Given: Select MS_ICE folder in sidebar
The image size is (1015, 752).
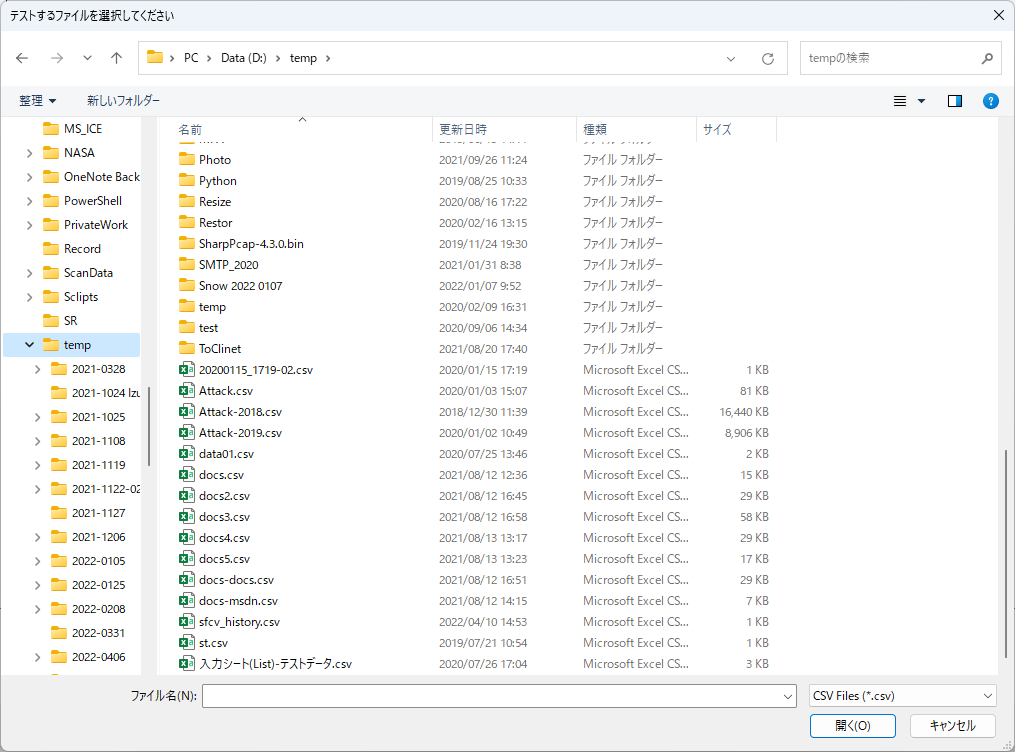Looking at the screenshot, I should click(x=83, y=129).
